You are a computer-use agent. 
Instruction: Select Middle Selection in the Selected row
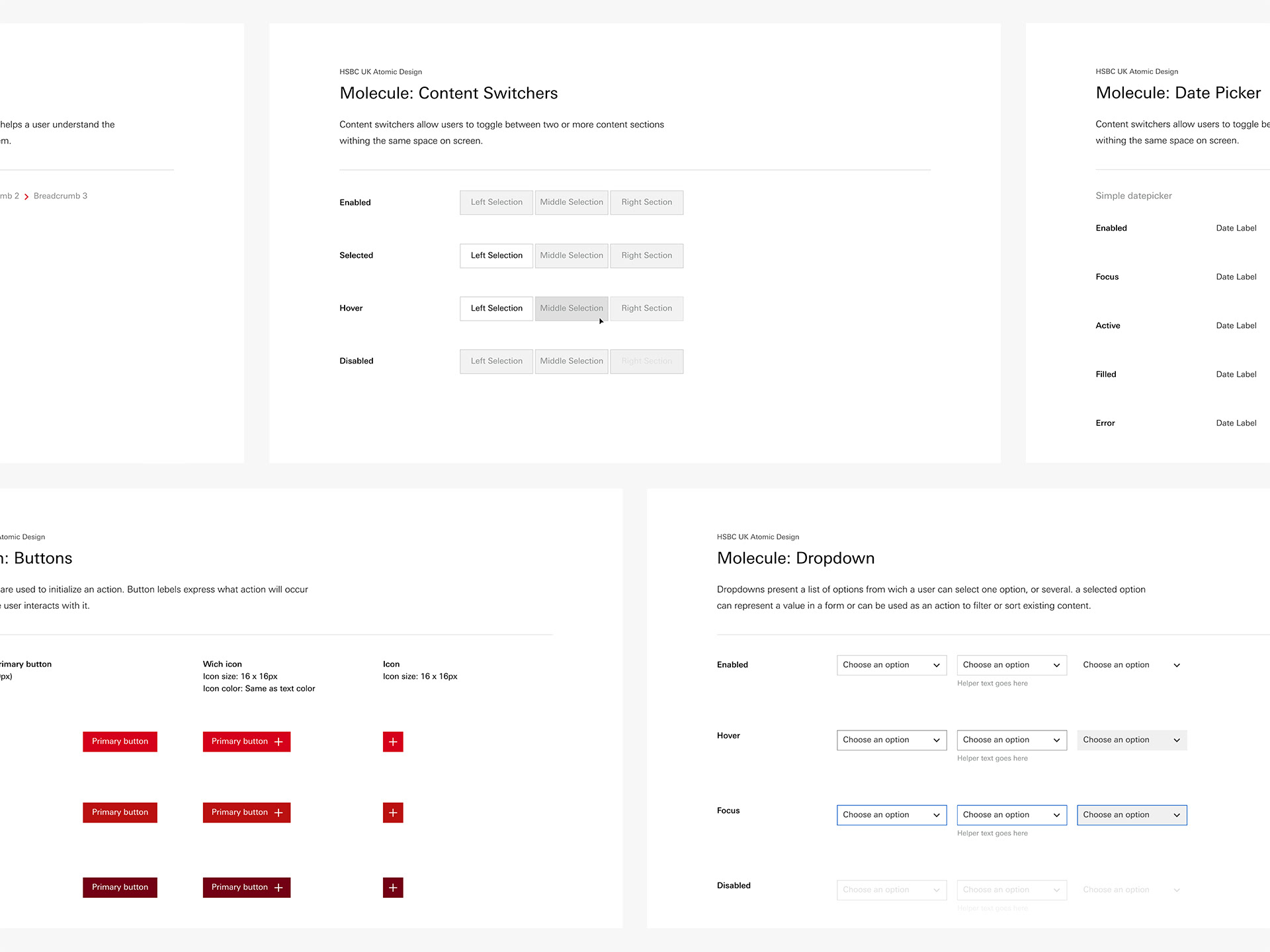pos(571,255)
